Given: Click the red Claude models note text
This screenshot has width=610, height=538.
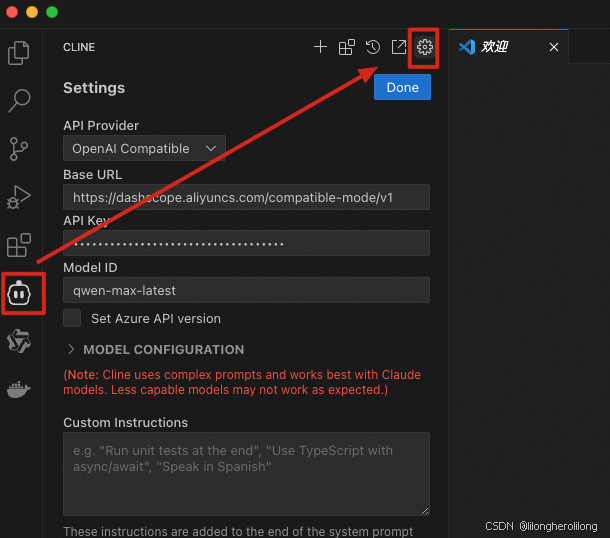Looking at the screenshot, I should (x=242, y=382).
